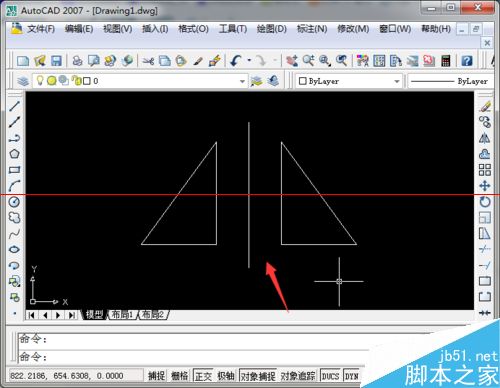The image size is (500, 388).
Task: Click the Erase tool in Modify toolbar
Action: [485, 106]
